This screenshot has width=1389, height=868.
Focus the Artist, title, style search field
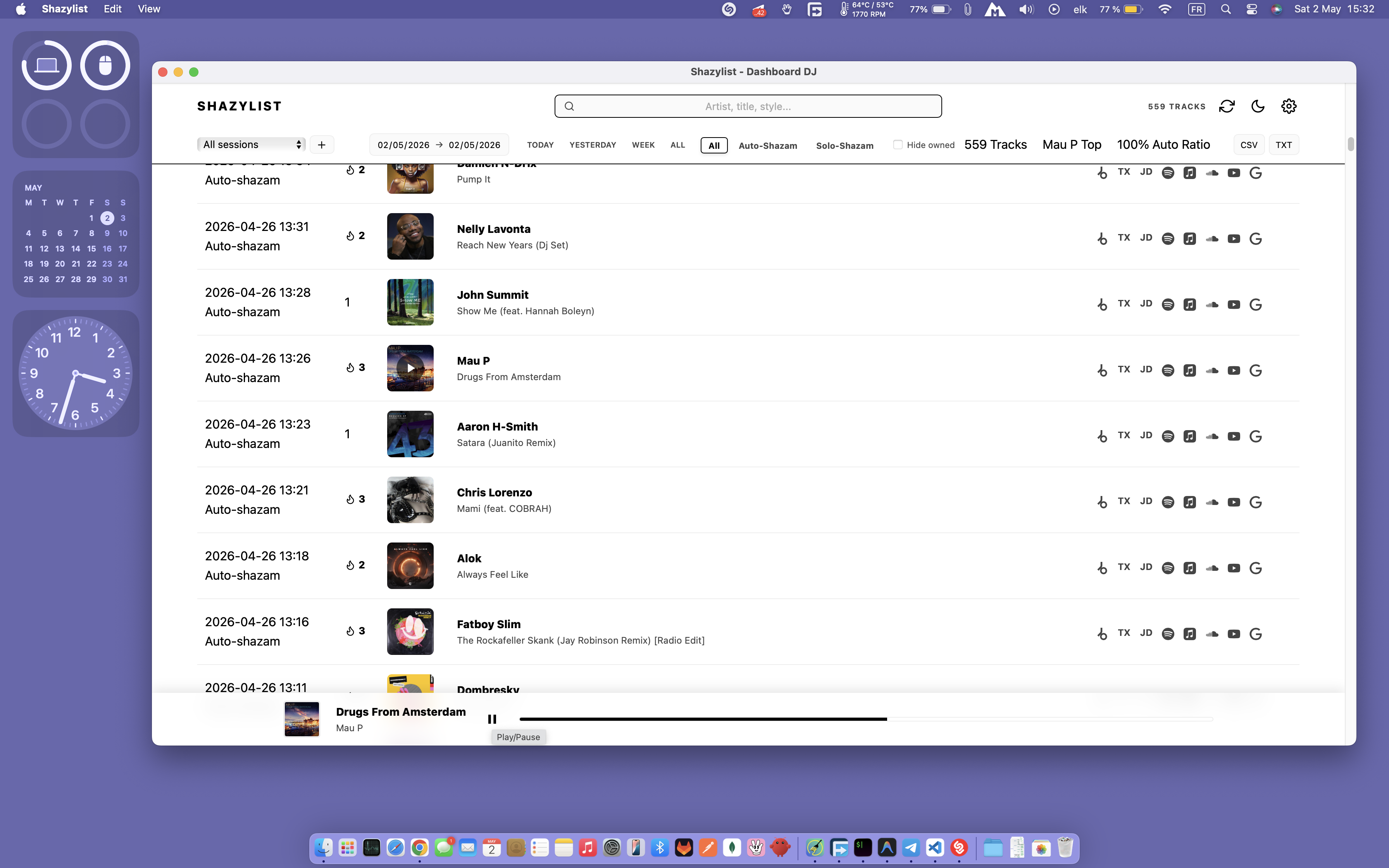[x=748, y=106]
